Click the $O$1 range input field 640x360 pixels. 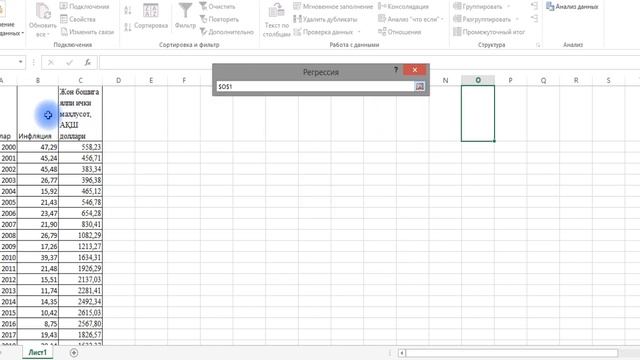point(316,86)
